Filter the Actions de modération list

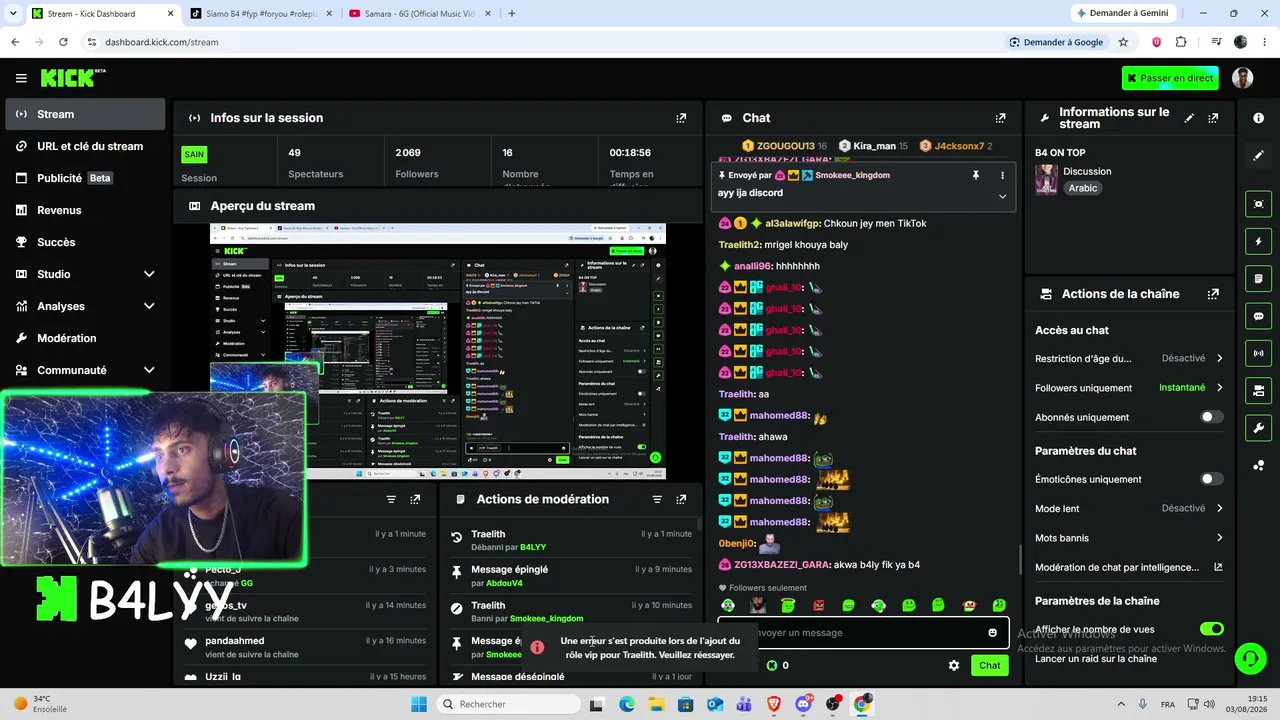657,499
